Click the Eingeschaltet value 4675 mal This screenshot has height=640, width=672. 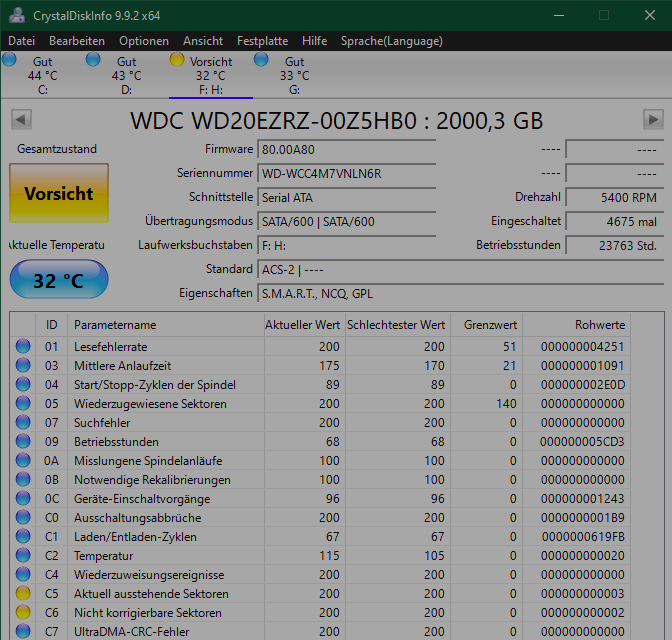(x=615, y=222)
